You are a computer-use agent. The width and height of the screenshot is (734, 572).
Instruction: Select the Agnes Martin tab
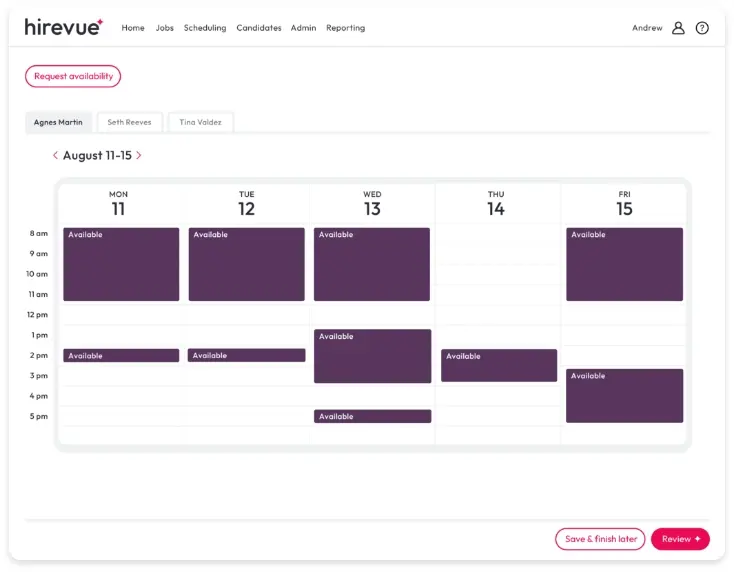tap(58, 122)
